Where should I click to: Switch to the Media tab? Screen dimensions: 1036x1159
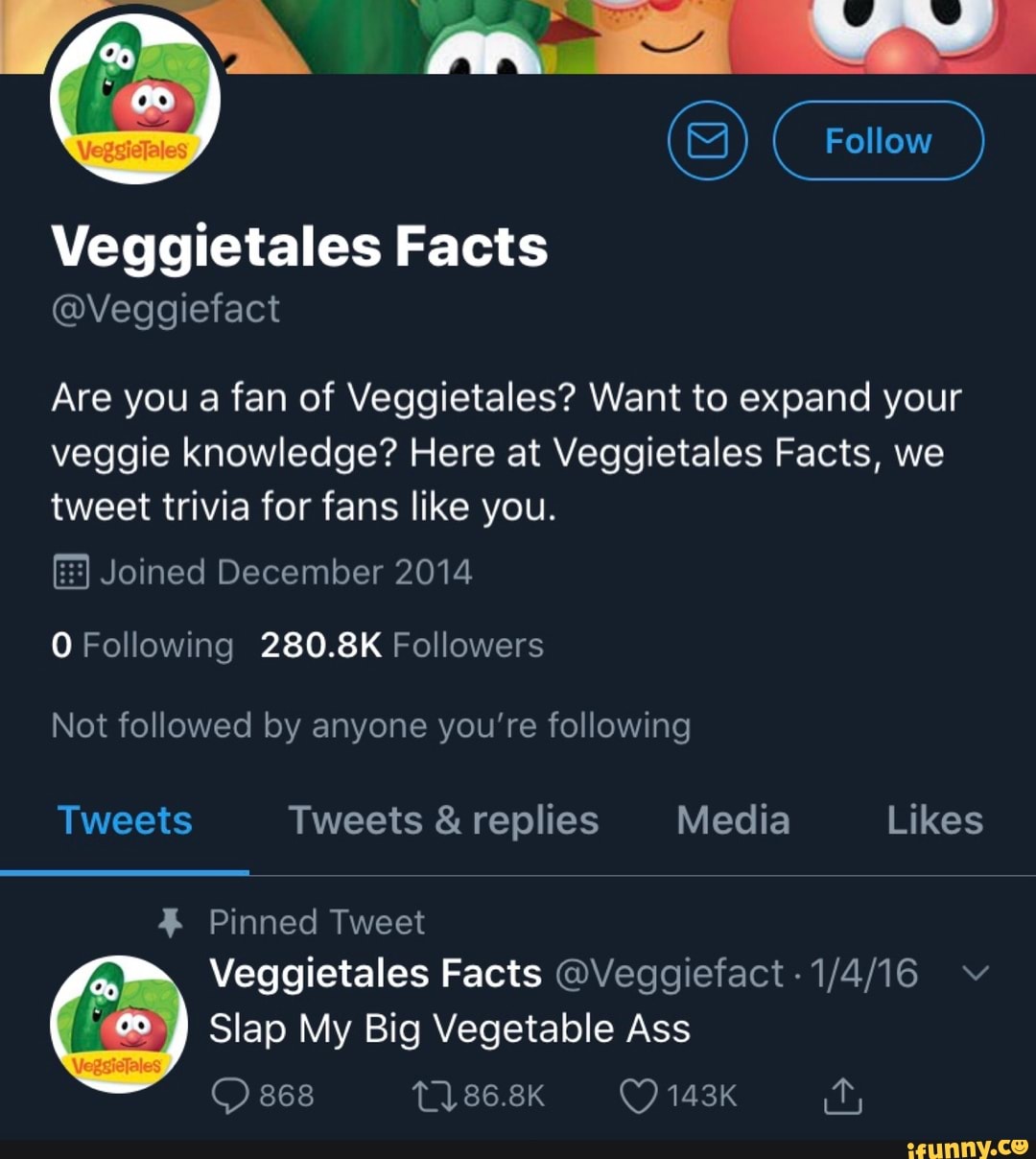(x=732, y=821)
